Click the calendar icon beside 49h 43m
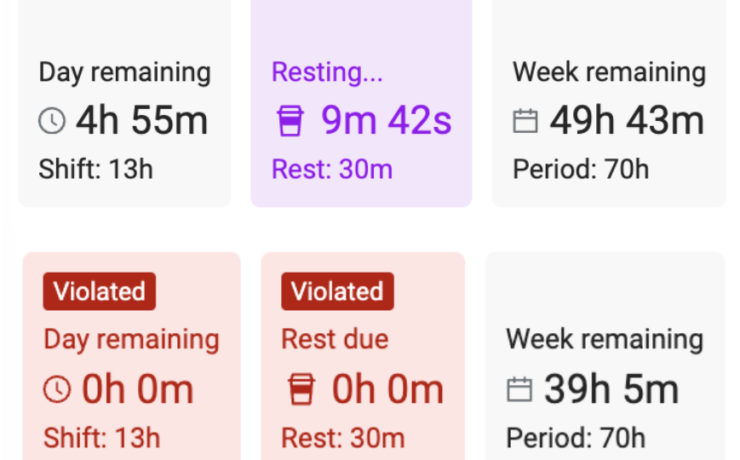Viewport: 740px width, 460px height. point(526,122)
